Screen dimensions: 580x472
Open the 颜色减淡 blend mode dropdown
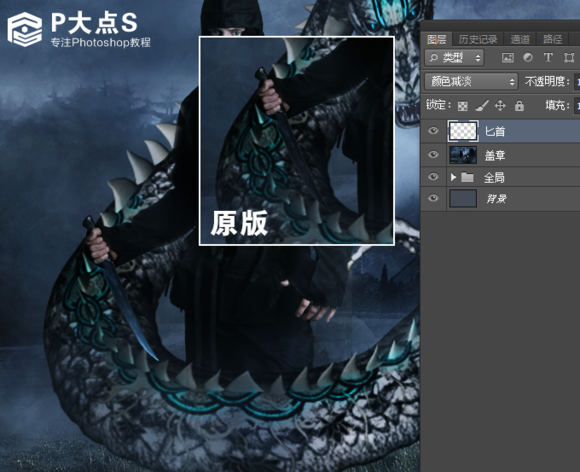click(x=471, y=81)
